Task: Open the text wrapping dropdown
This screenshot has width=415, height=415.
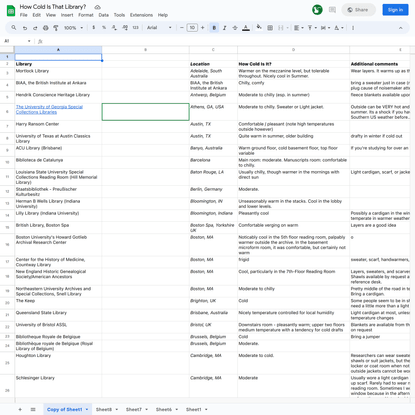Action: tap(325, 28)
